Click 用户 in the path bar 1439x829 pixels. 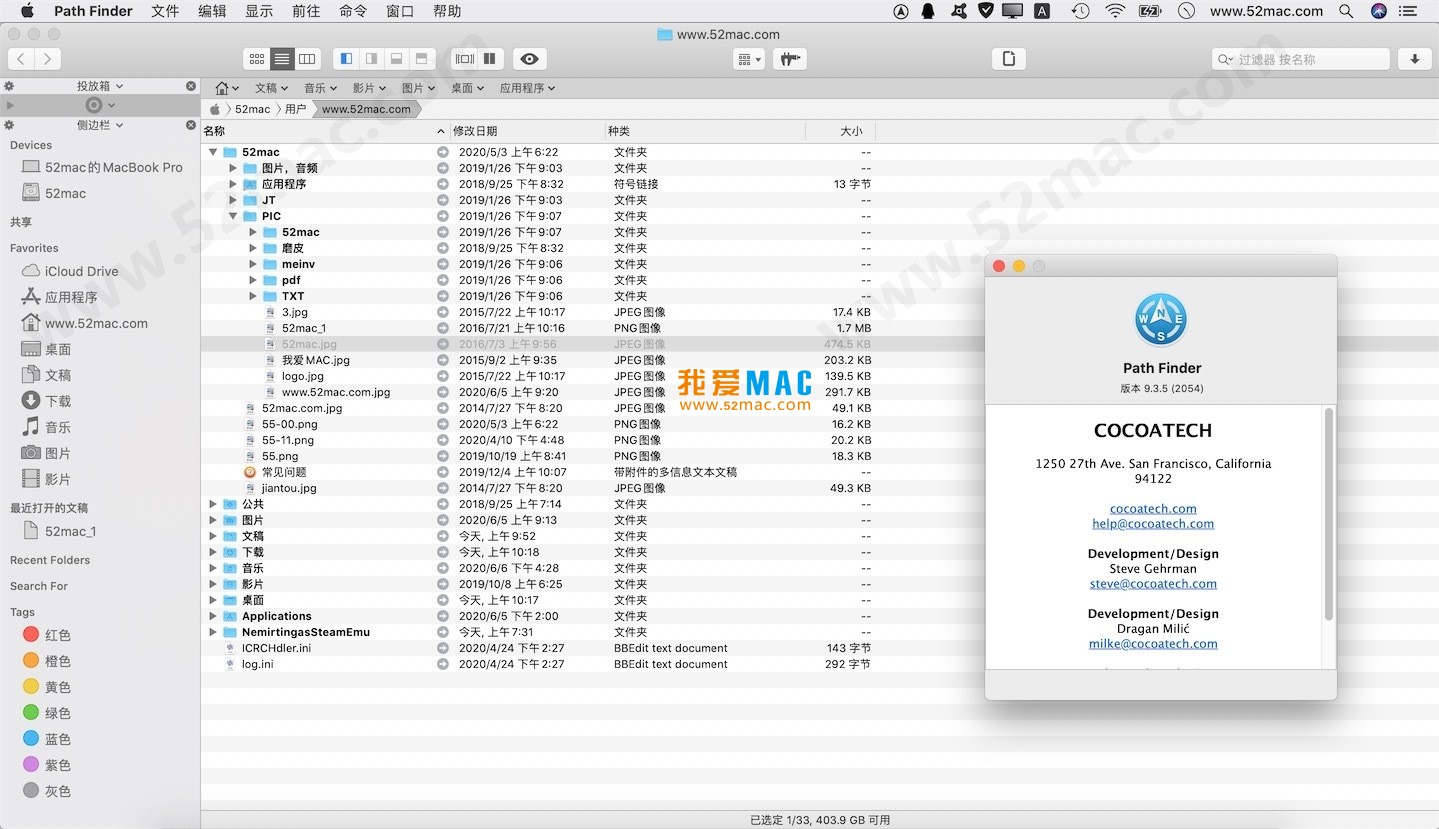point(295,109)
